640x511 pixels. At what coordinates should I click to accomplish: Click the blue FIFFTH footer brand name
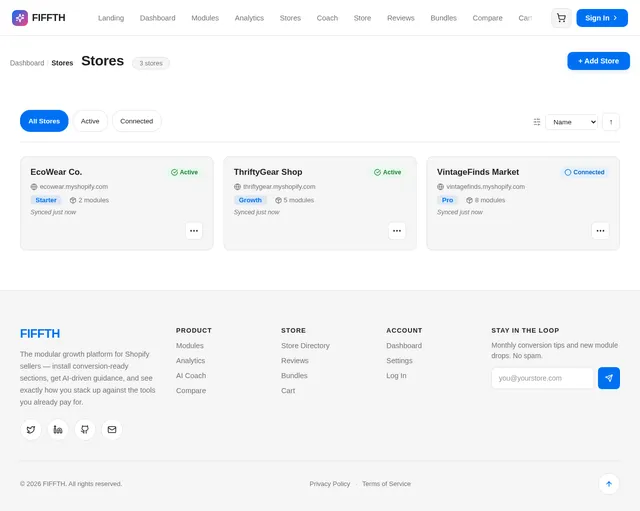coord(40,334)
